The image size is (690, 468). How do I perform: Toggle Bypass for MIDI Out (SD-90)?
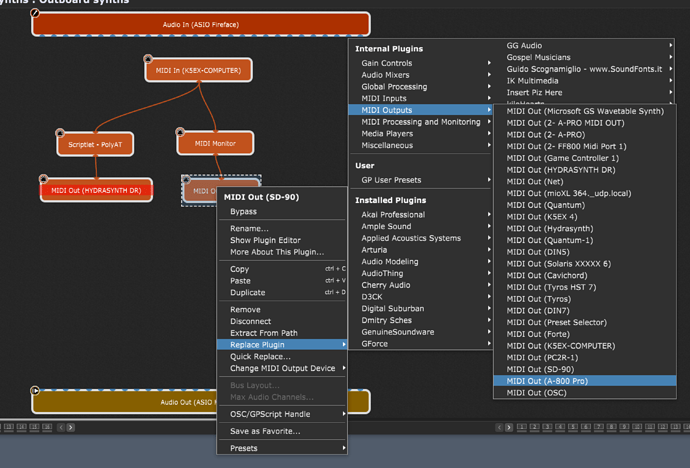(282, 212)
